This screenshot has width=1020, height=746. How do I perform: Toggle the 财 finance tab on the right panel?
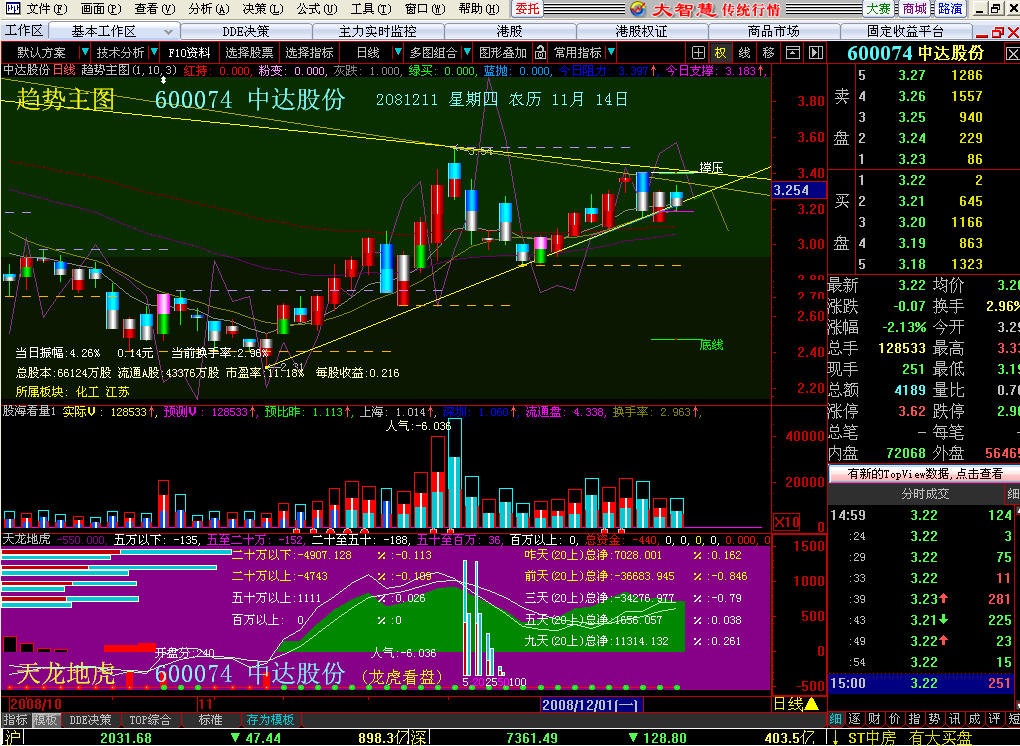pyautogui.click(x=875, y=719)
